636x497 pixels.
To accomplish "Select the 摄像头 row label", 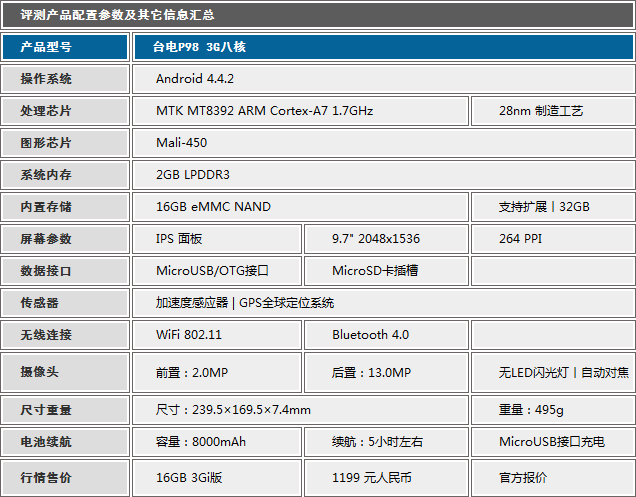I will (65, 372).
